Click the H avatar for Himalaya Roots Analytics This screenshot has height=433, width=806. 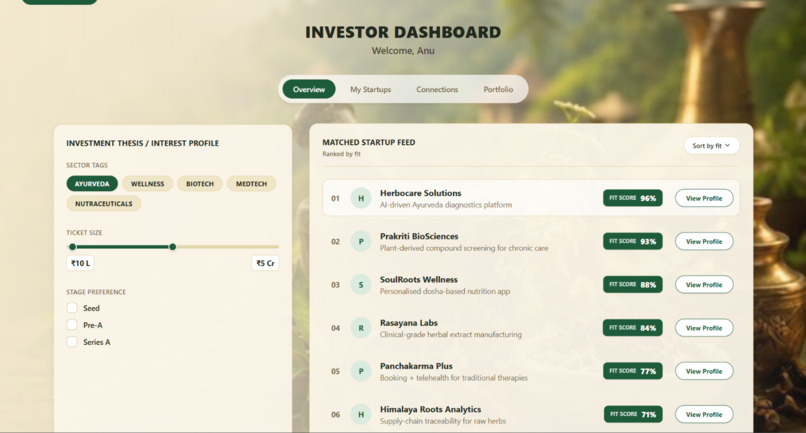pos(361,414)
